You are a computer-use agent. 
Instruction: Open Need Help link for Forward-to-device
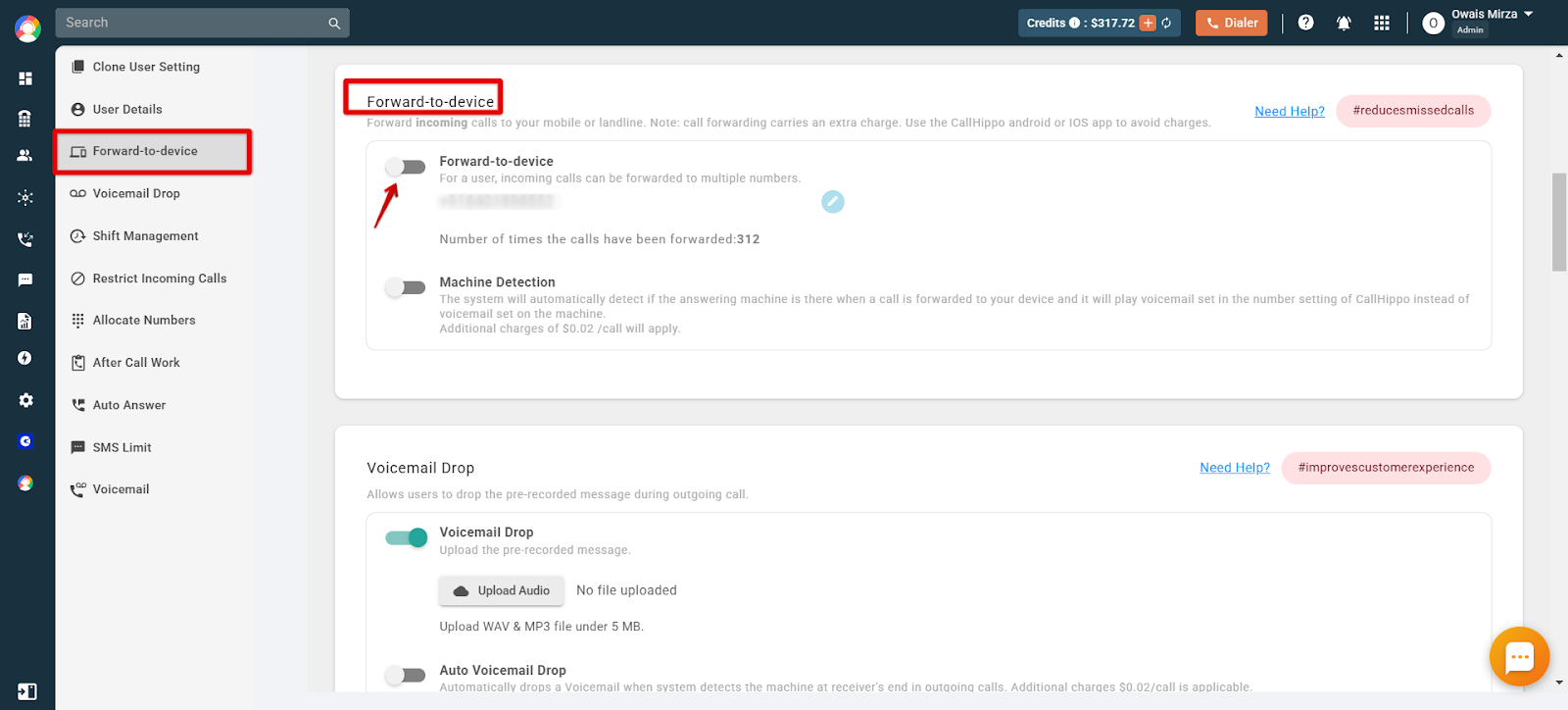1289,111
